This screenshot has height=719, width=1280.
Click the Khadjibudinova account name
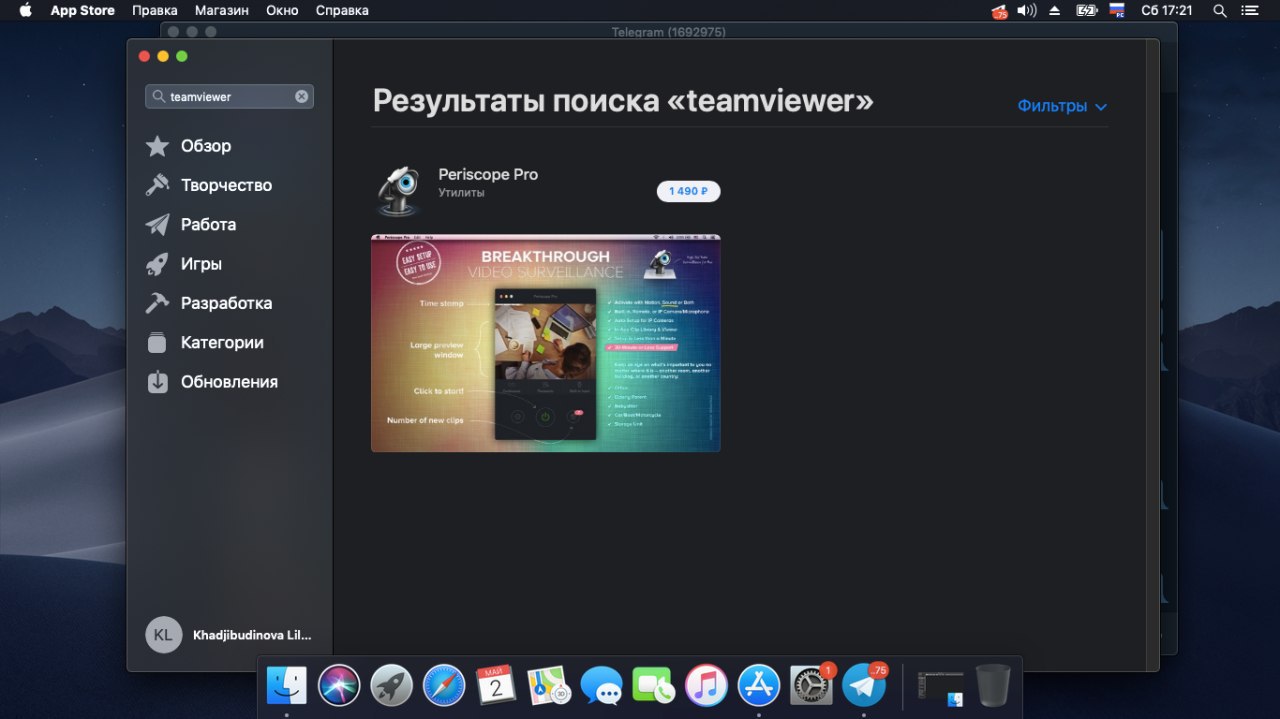(x=252, y=635)
